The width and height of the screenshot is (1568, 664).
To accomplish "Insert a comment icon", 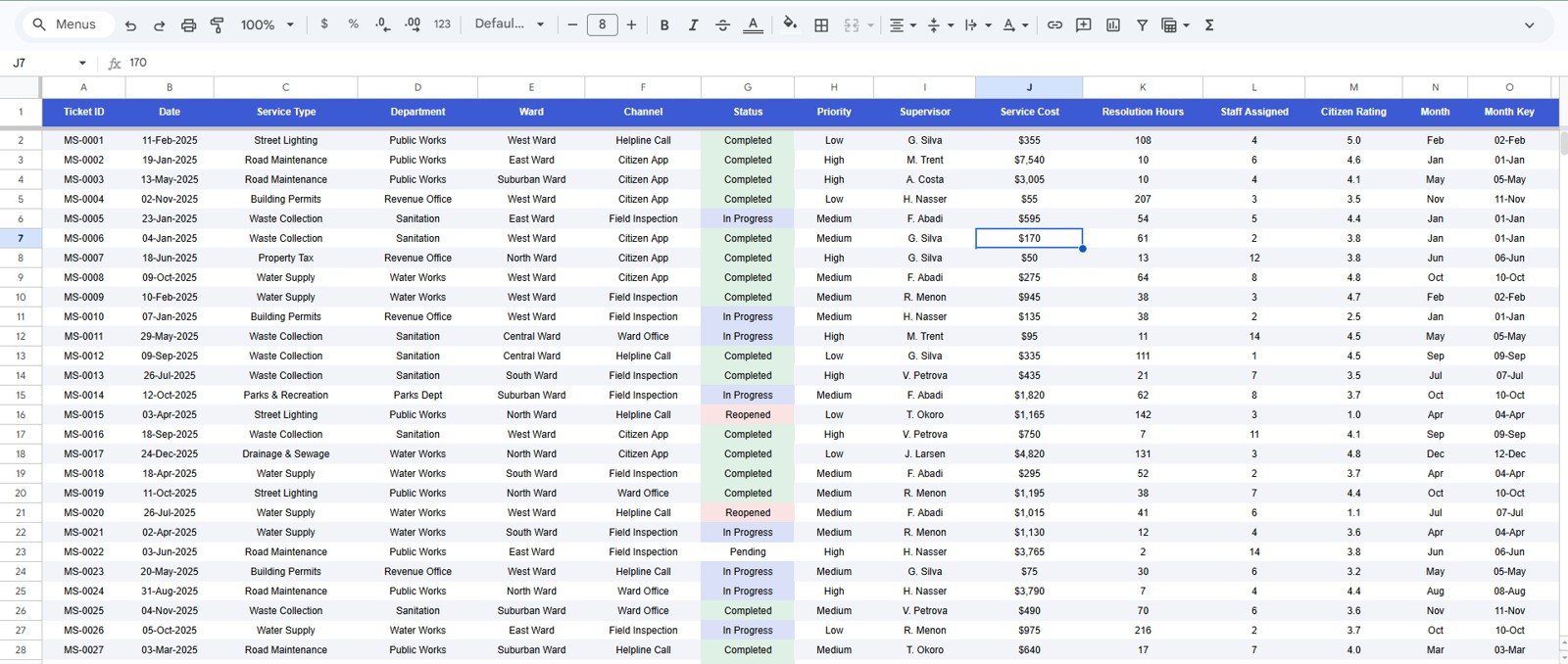I will pos(1083,24).
